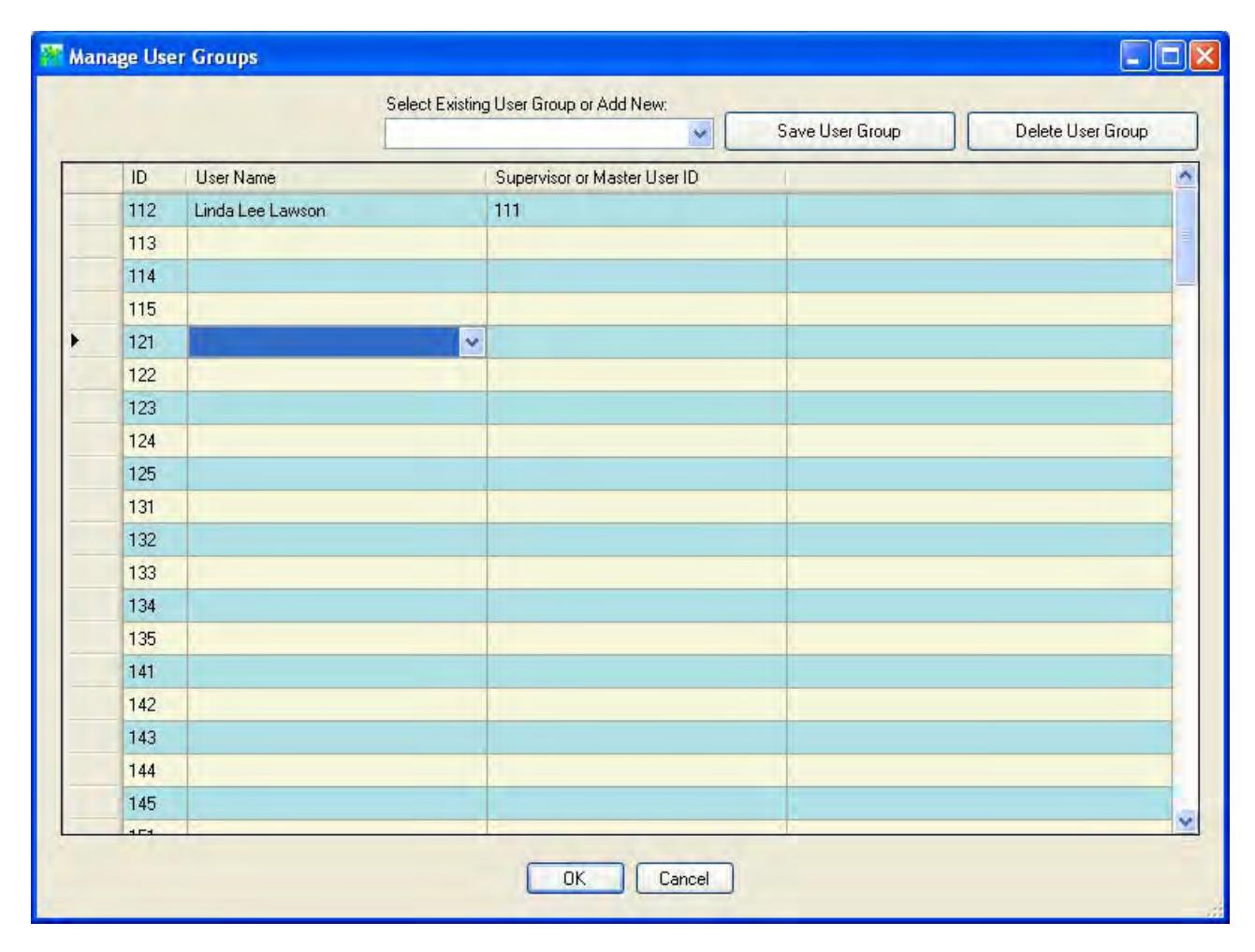Screen dimensions: 1255x952
Task: Select the ID cell 123
Action: tap(155, 408)
